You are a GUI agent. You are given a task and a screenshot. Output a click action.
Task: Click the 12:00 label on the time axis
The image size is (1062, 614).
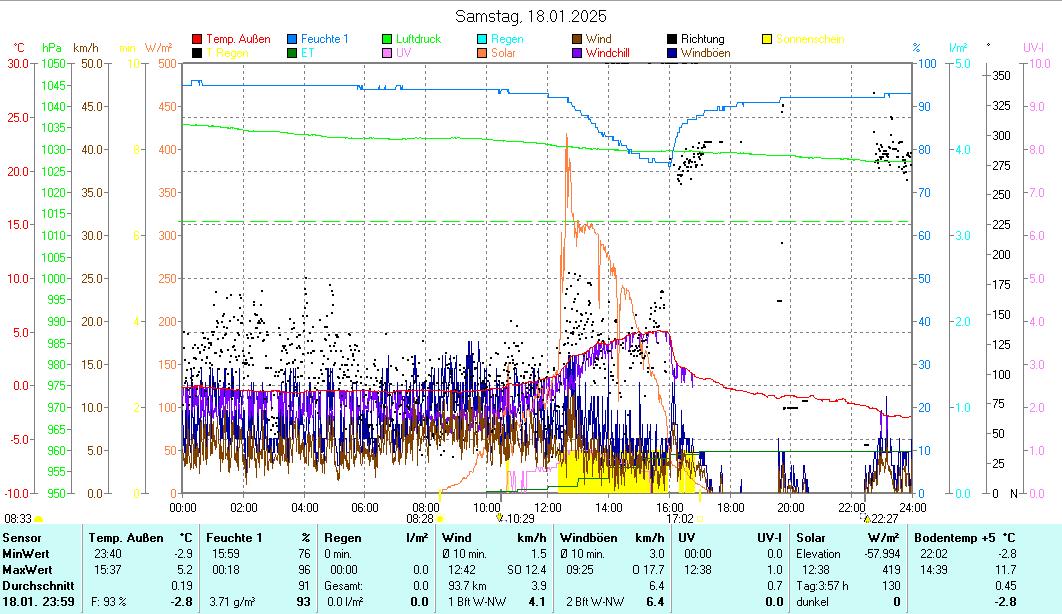pyautogui.click(x=547, y=507)
